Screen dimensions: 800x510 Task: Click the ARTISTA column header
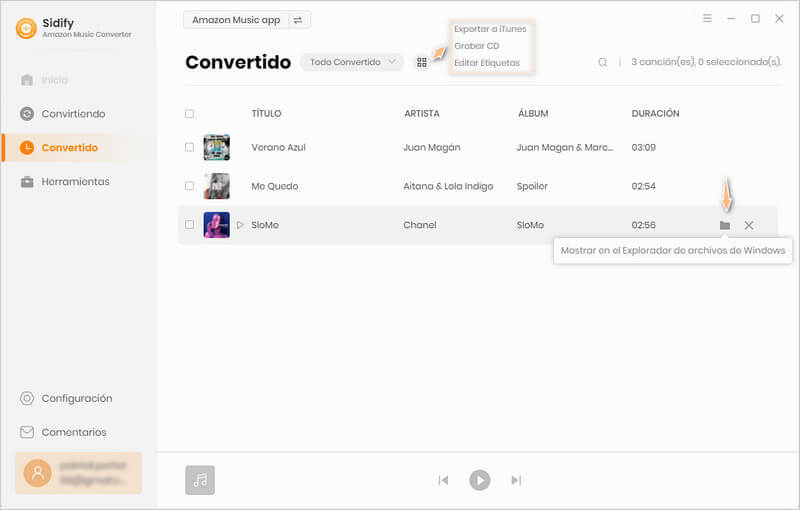pyautogui.click(x=422, y=114)
